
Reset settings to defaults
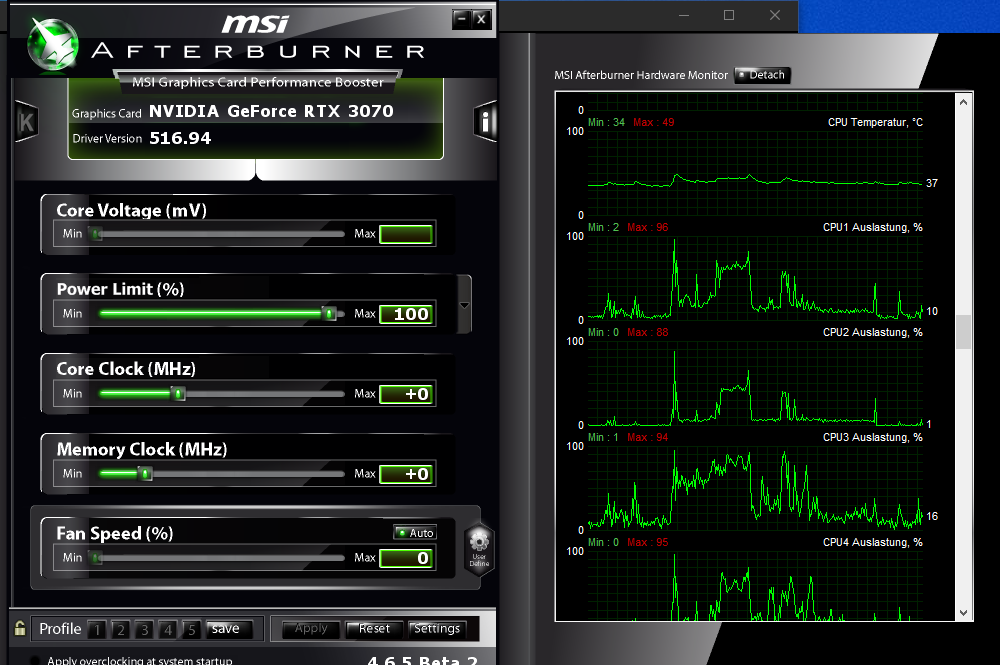click(374, 629)
